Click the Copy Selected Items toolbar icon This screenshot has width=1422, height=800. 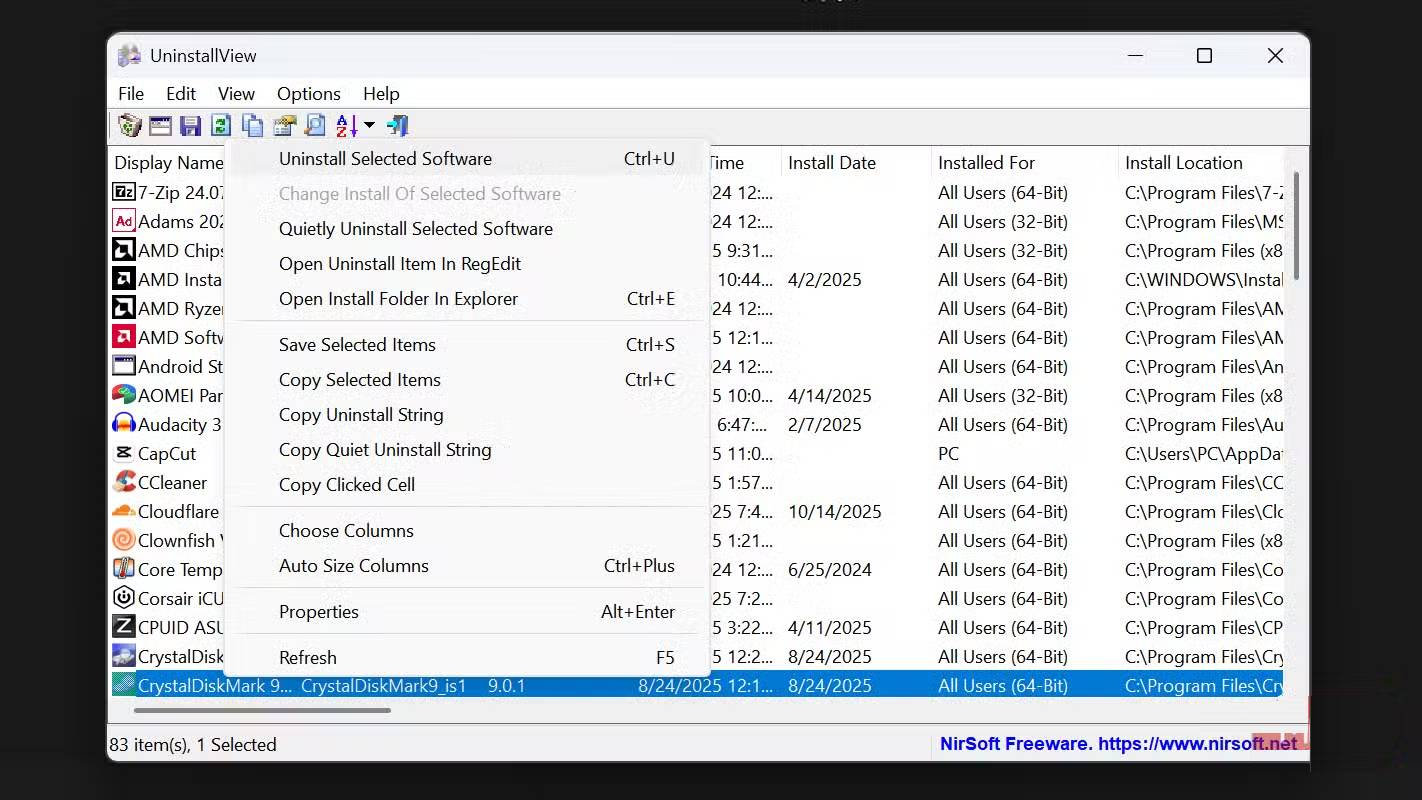click(x=253, y=125)
